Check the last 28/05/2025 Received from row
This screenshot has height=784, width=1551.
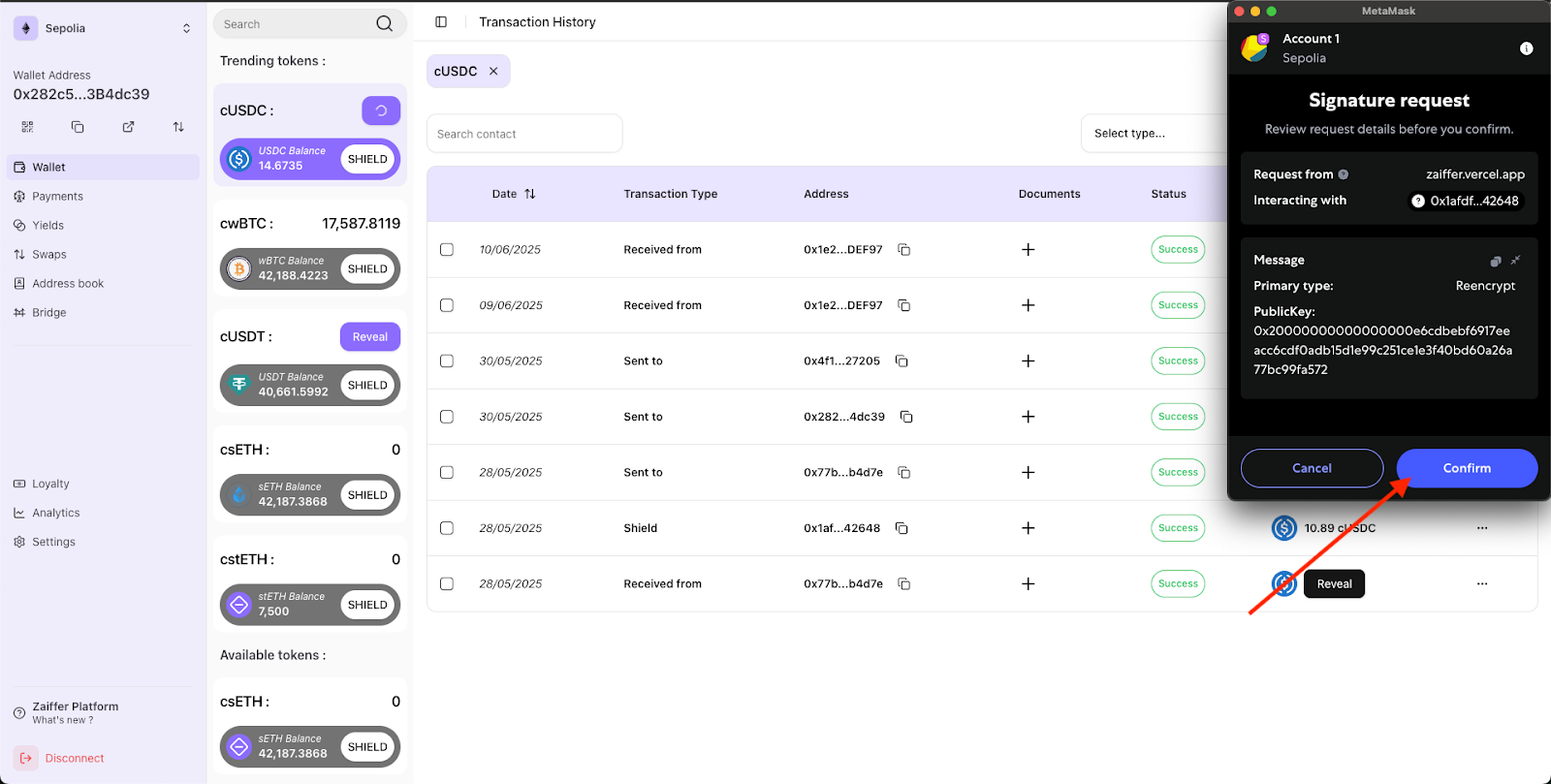pos(447,584)
